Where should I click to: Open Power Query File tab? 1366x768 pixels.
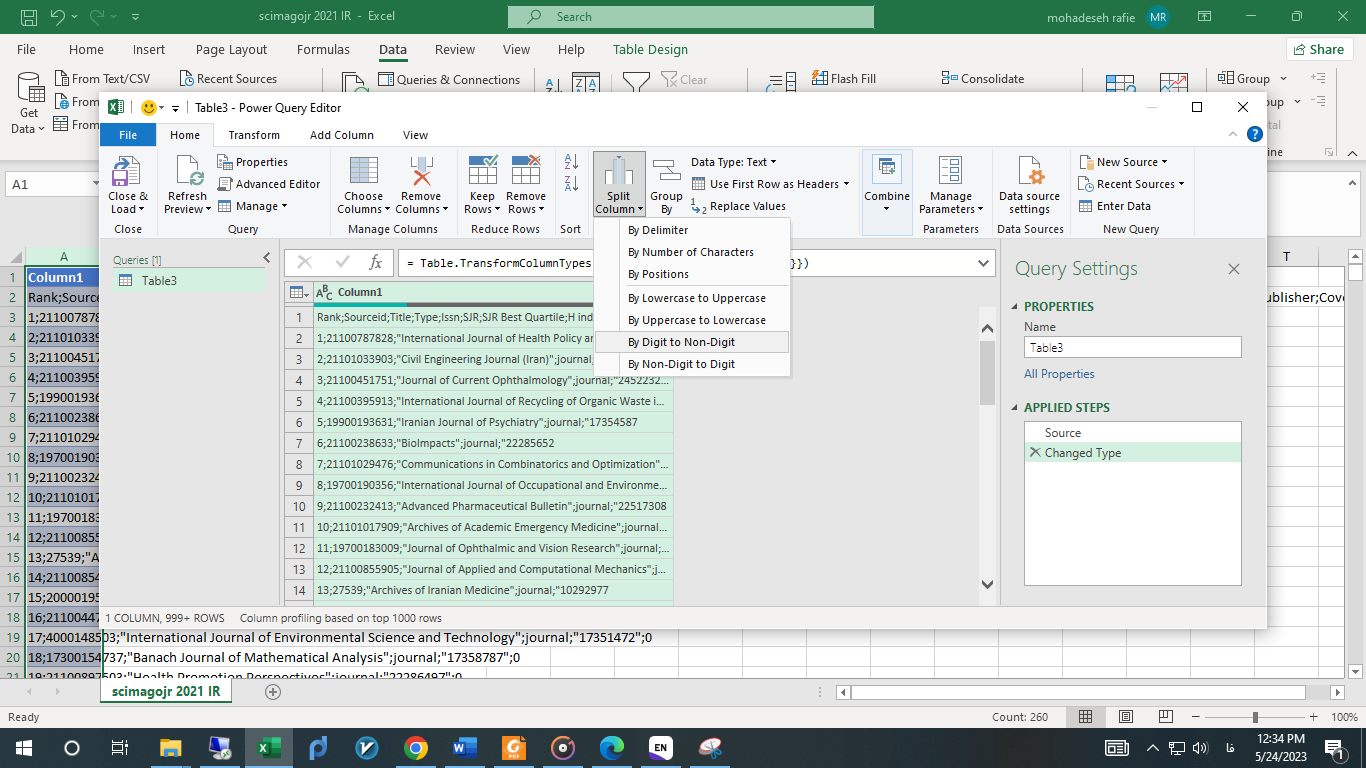pyautogui.click(x=128, y=135)
